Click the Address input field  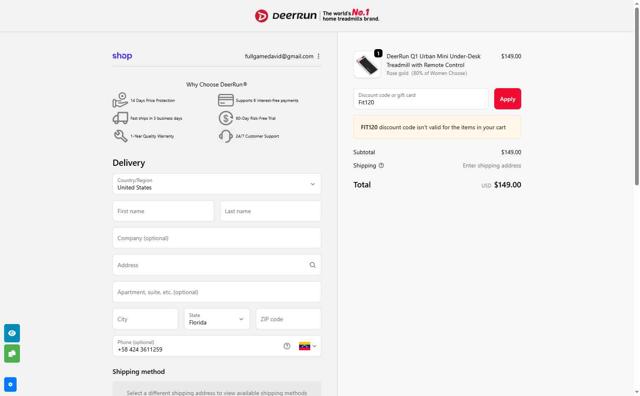coord(217,265)
